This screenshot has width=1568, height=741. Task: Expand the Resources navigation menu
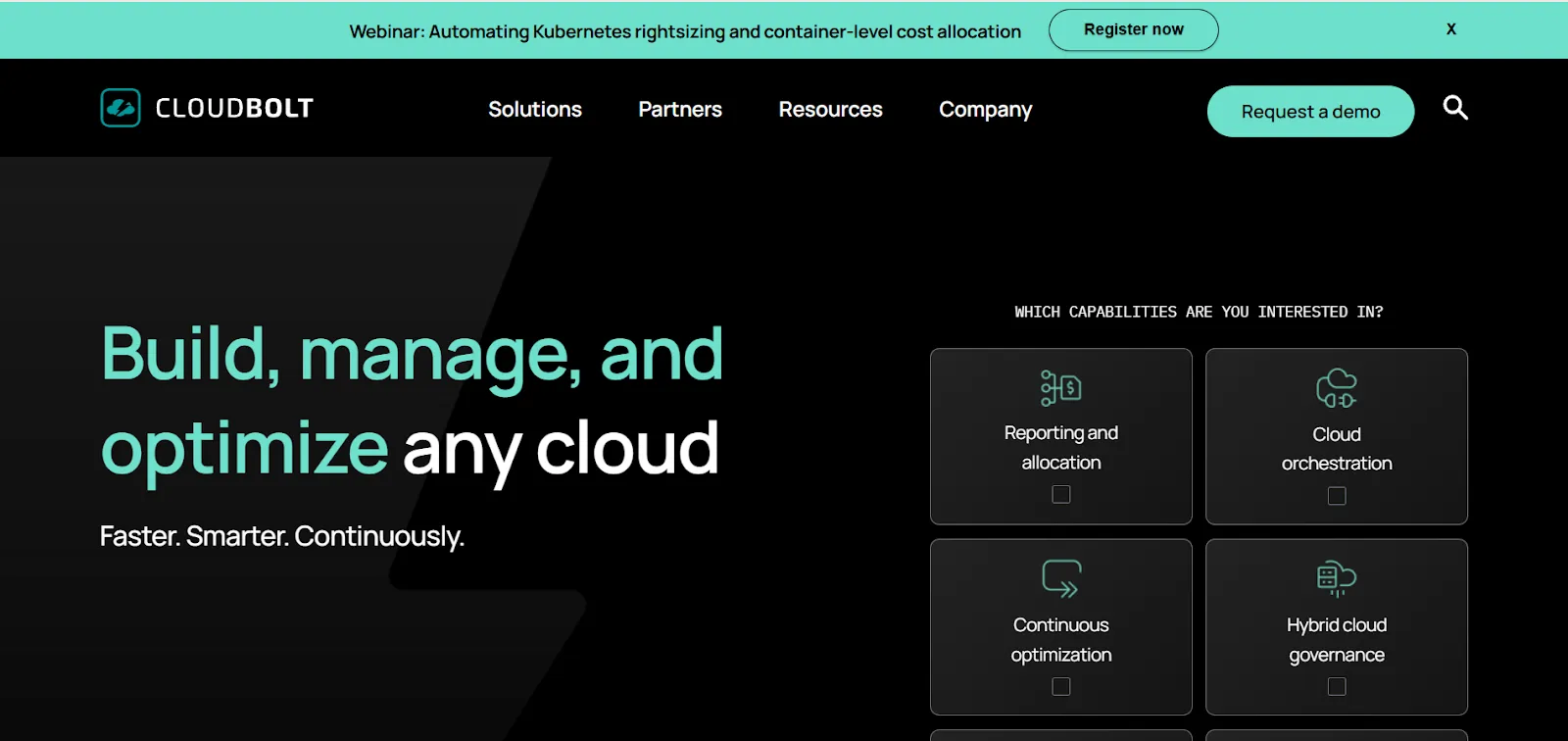[x=830, y=110]
